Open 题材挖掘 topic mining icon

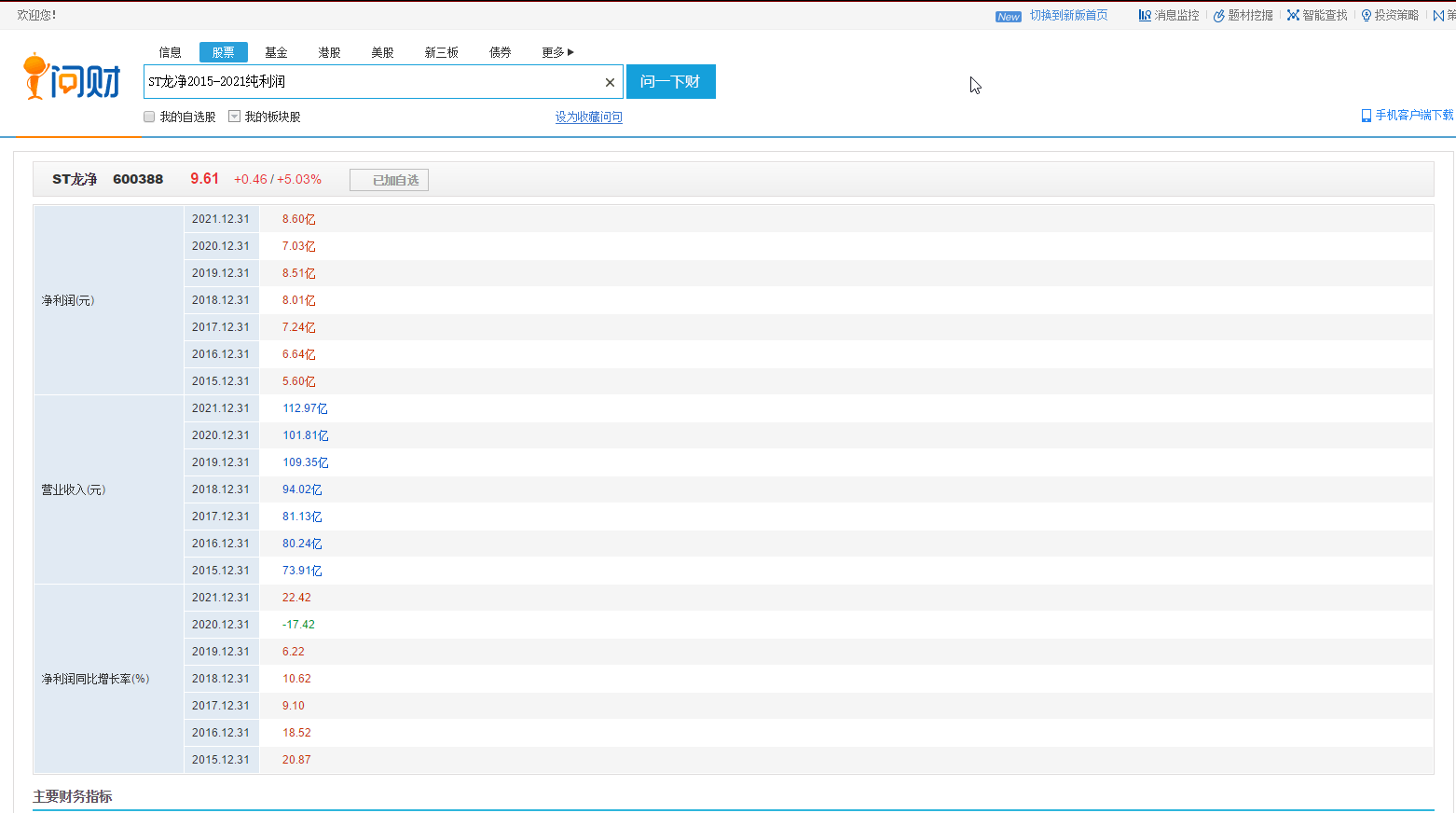coord(1218,16)
